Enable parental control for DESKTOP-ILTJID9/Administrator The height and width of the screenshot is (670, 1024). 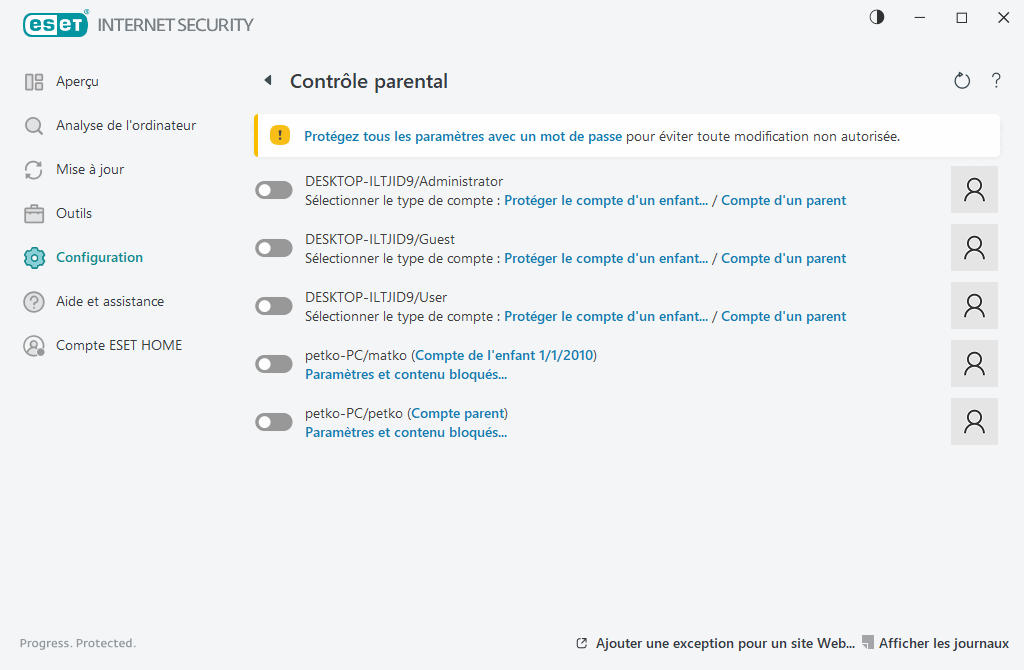click(x=273, y=189)
